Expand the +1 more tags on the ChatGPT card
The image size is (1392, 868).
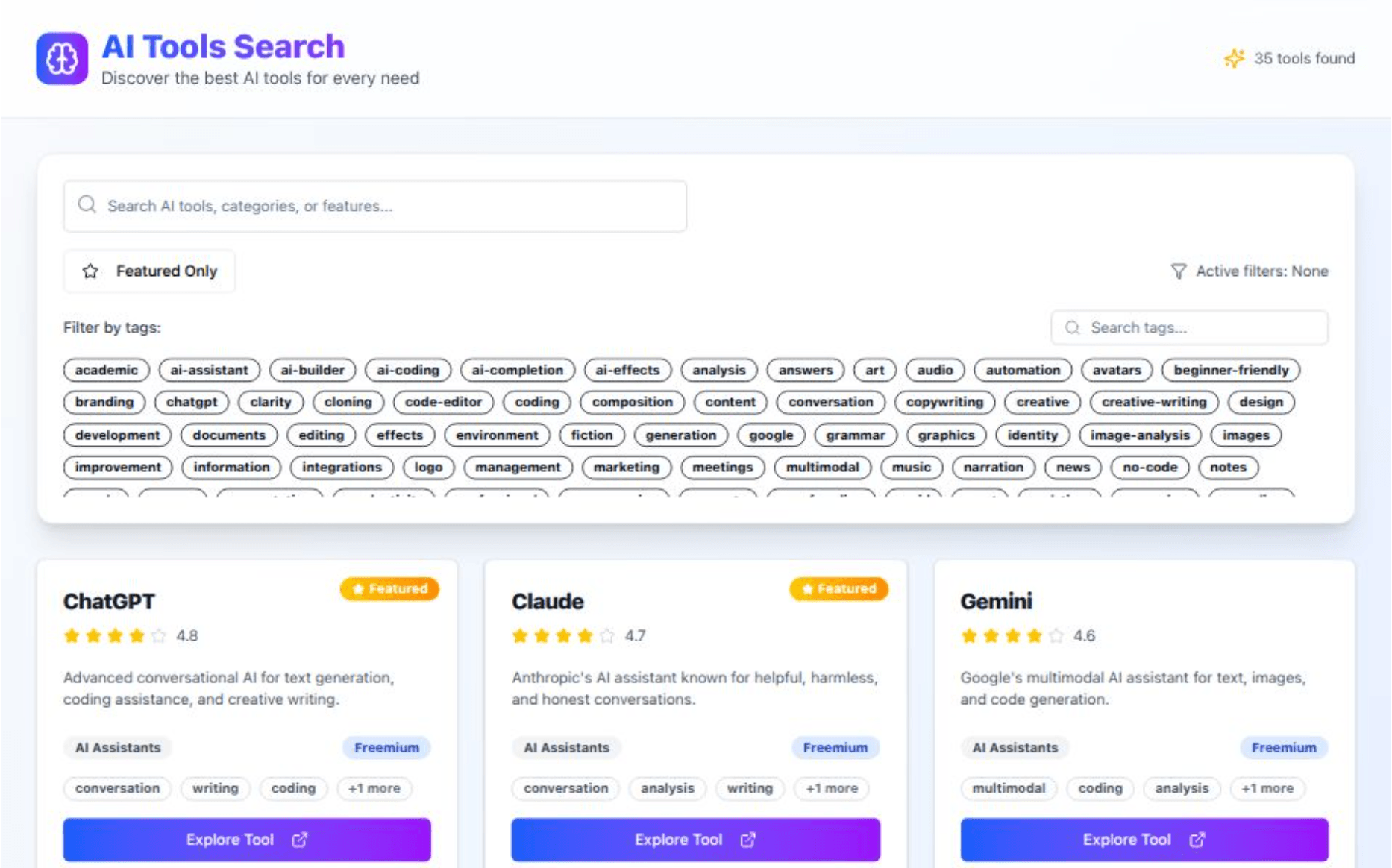tap(375, 788)
